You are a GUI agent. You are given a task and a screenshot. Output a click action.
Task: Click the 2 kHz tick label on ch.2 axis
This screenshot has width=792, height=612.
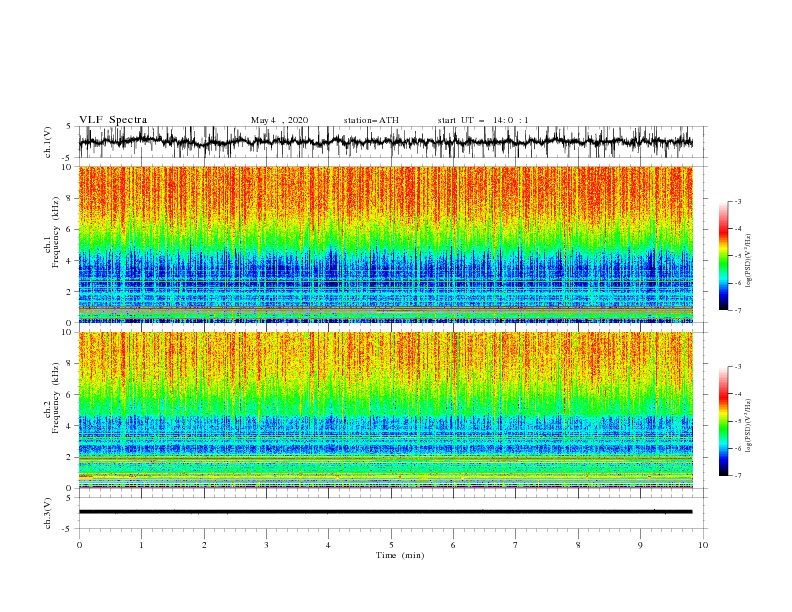(70, 457)
